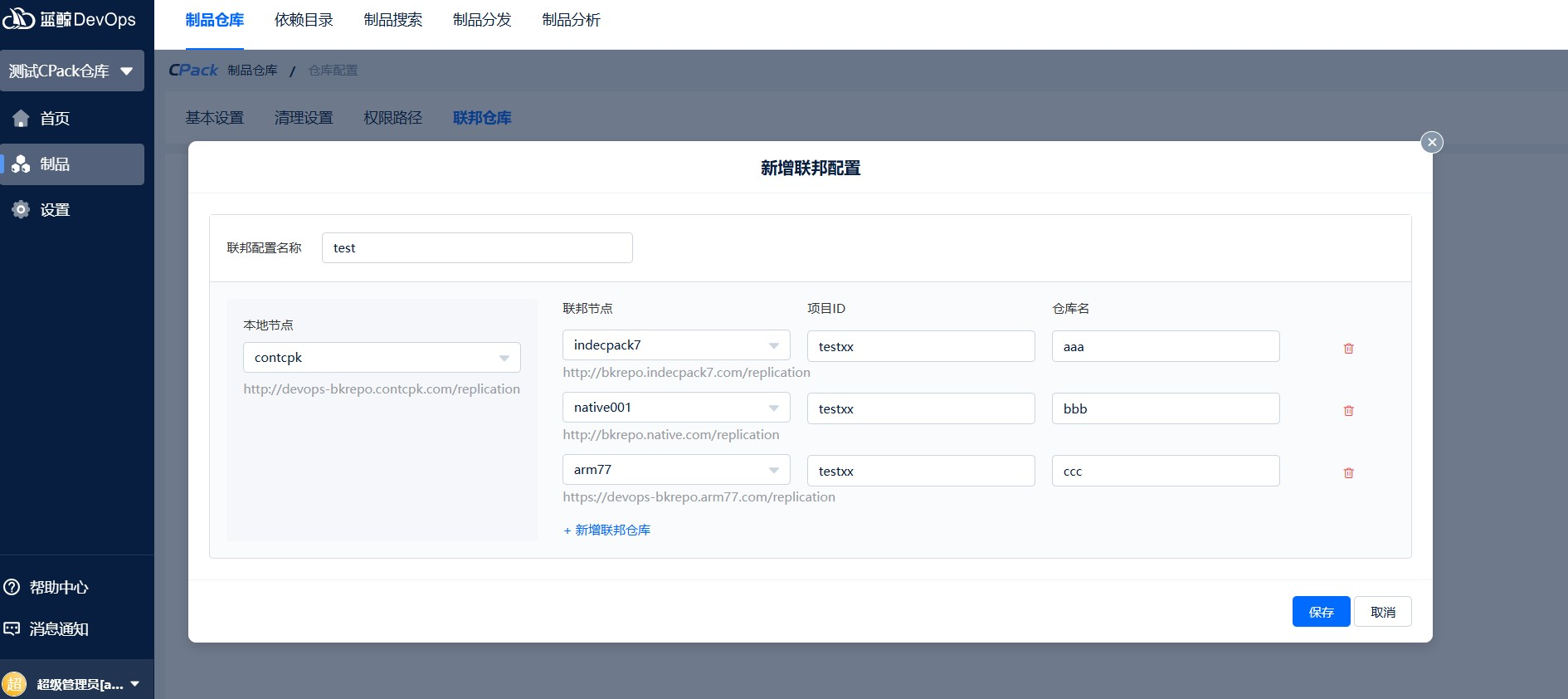
Task: Remove the arm77 federation row
Action: [1348, 473]
